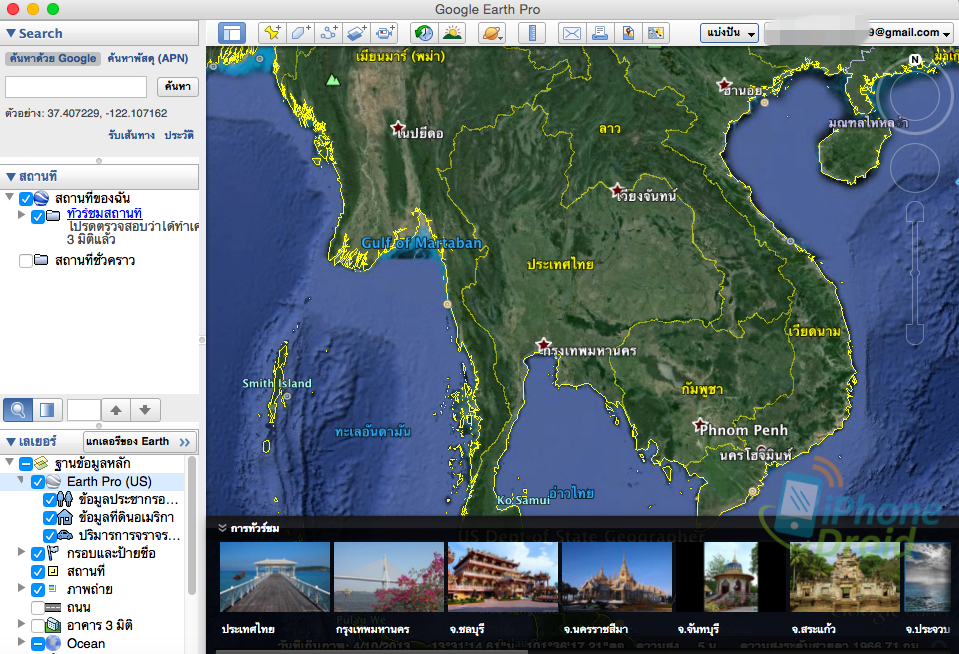The height and width of the screenshot is (654, 959).
Task: Open the กรุงเทพมหานคร bridge thumbnail
Action: pyautogui.click(x=389, y=577)
